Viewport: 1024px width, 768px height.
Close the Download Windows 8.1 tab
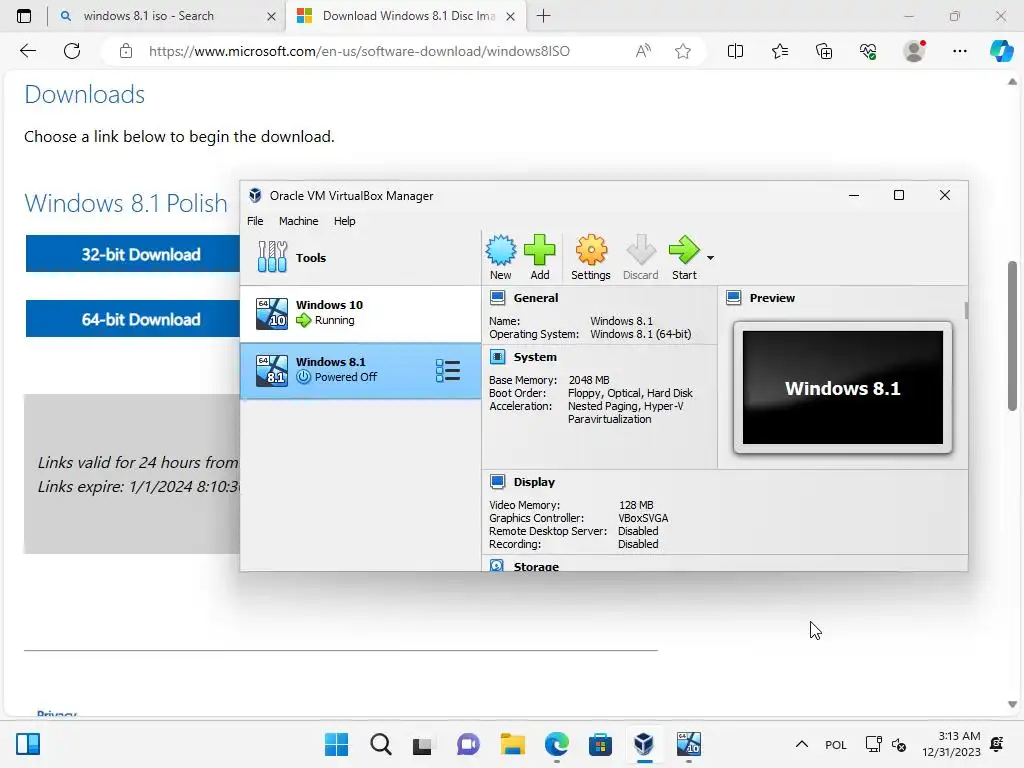(x=511, y=16)
